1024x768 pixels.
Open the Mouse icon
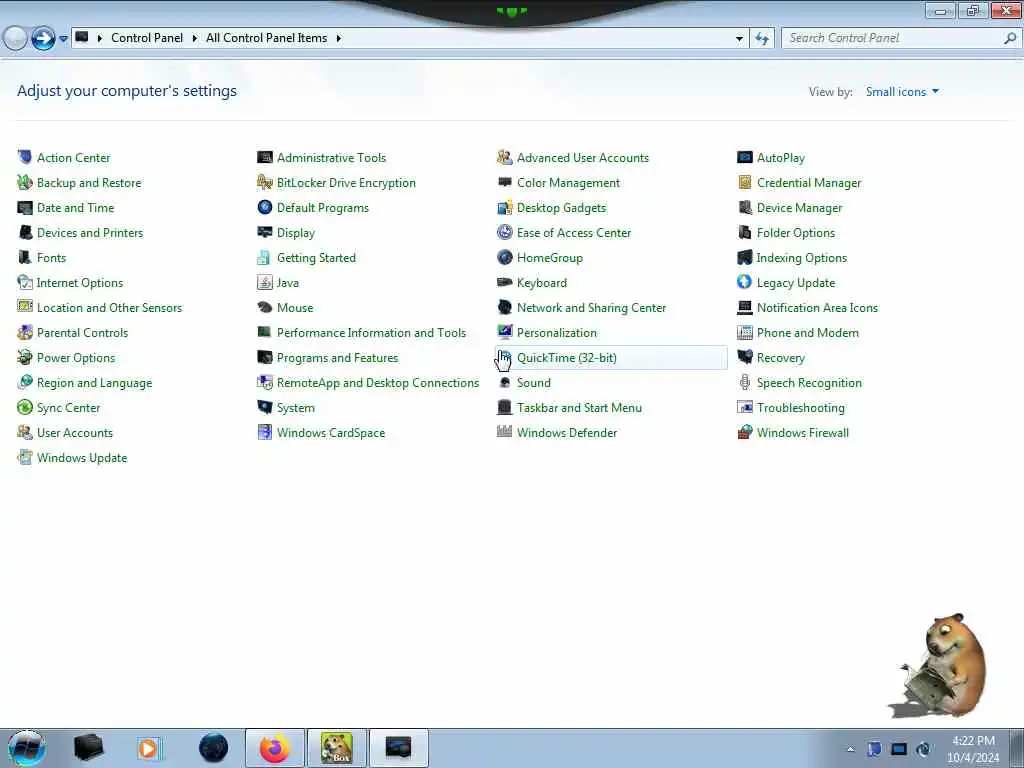(x=264, y=308)
